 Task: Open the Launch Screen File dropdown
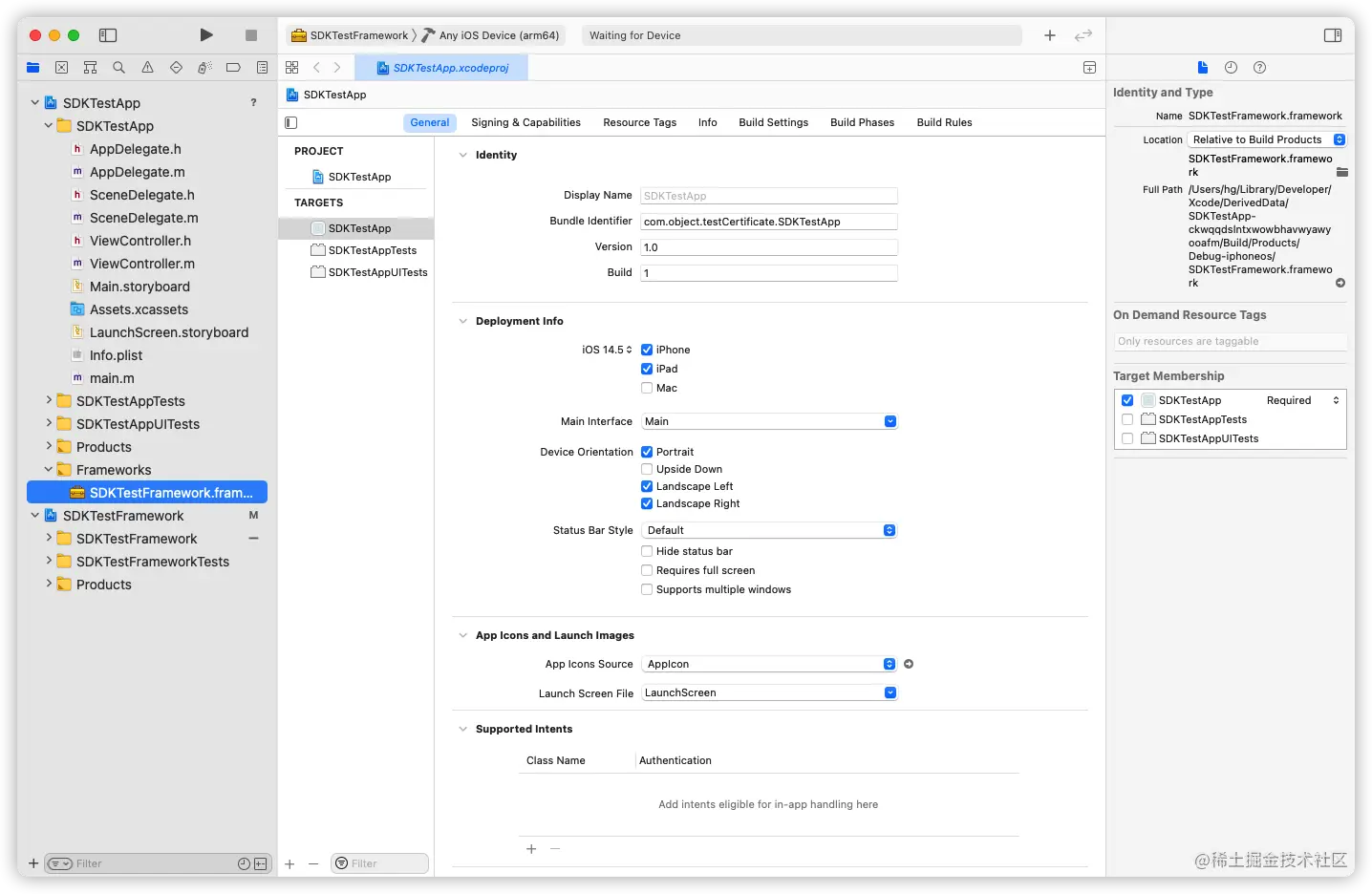pos(769,692)
